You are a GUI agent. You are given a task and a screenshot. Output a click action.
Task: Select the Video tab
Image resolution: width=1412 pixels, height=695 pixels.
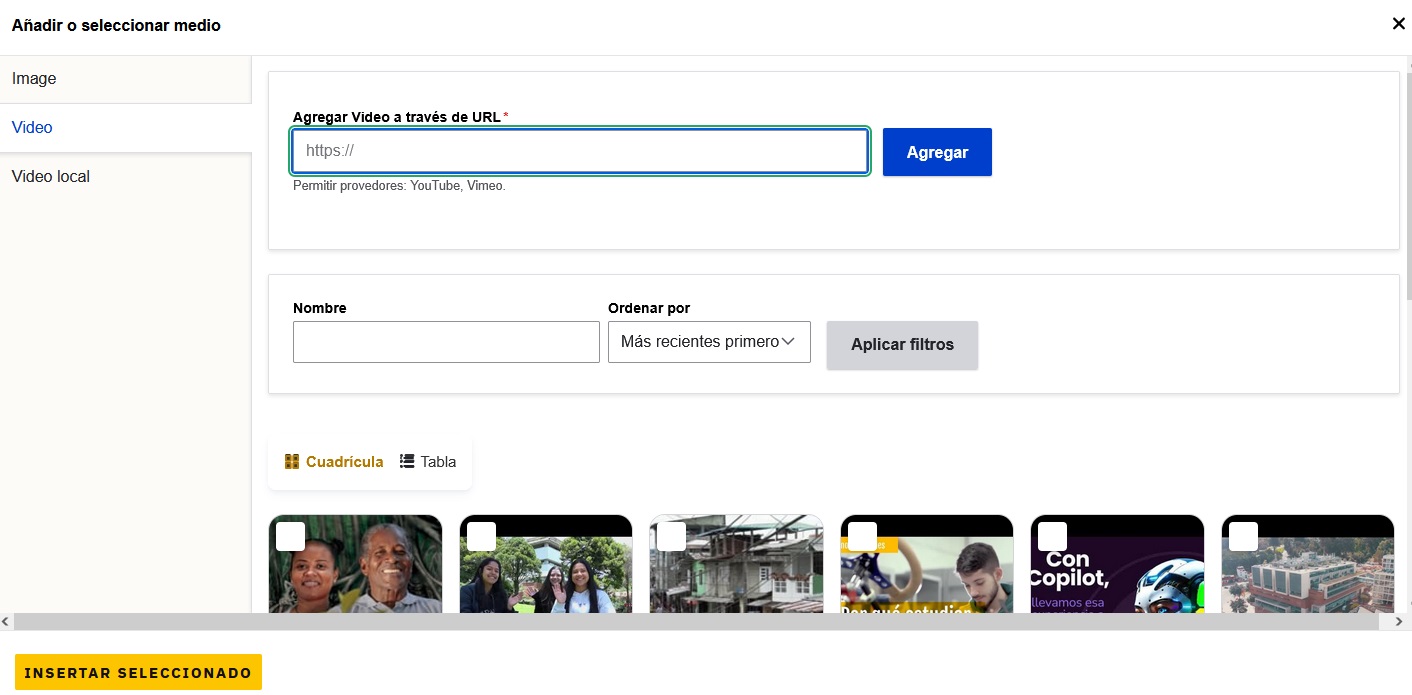coord(32,128)
